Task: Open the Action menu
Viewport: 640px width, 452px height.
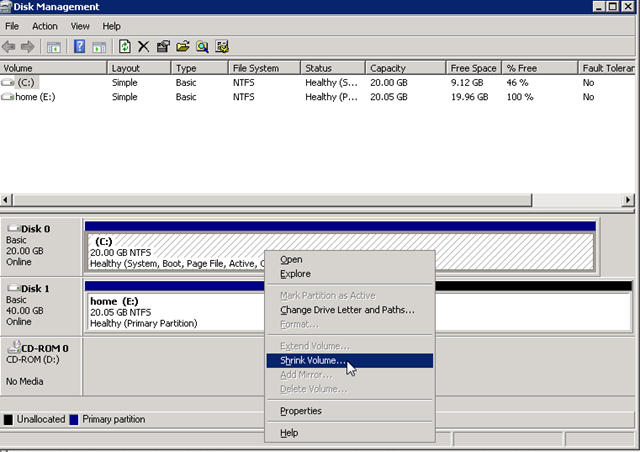Action: pos(45,26)
